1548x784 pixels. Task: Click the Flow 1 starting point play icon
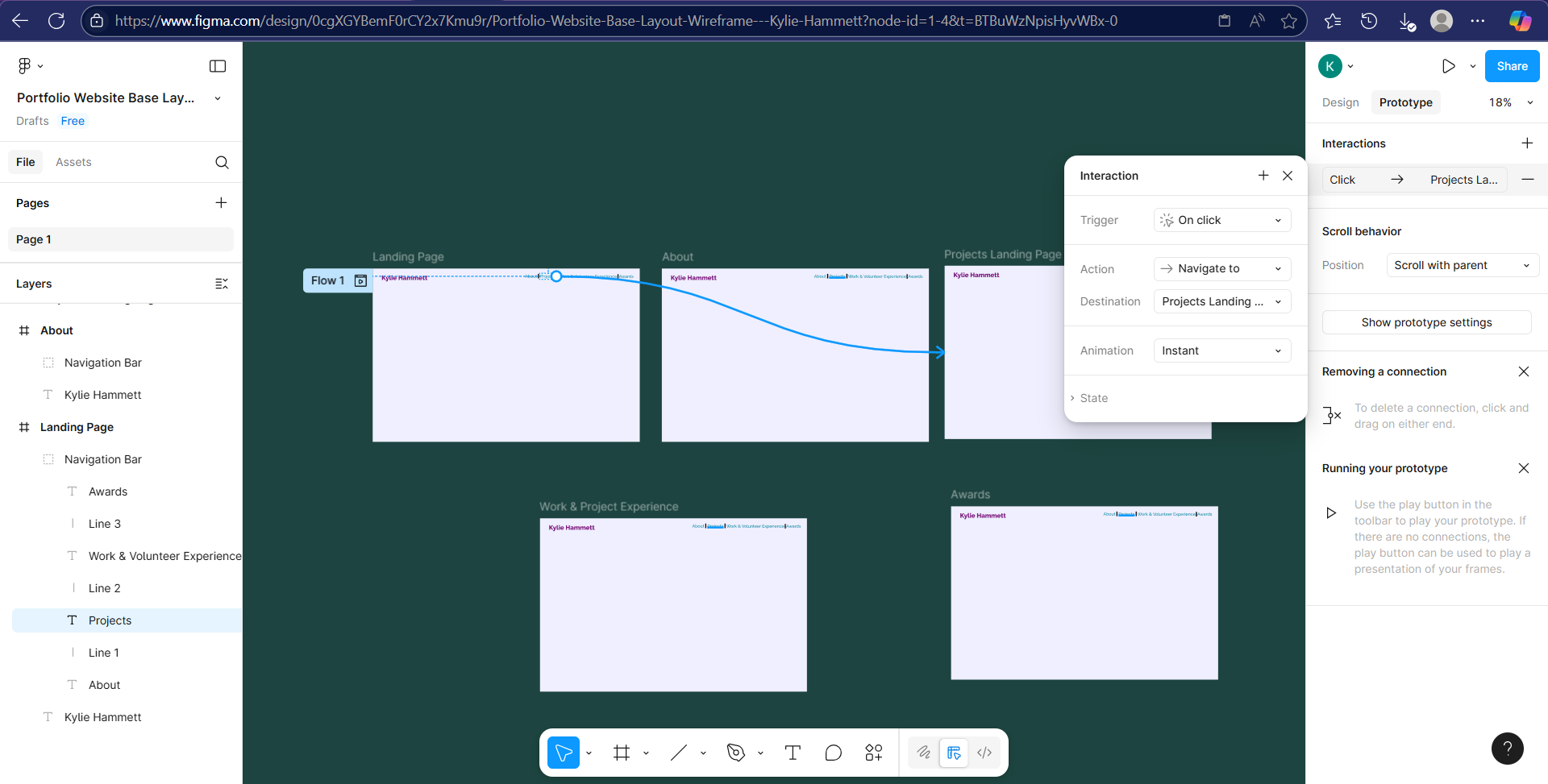[x=361, y=280]
